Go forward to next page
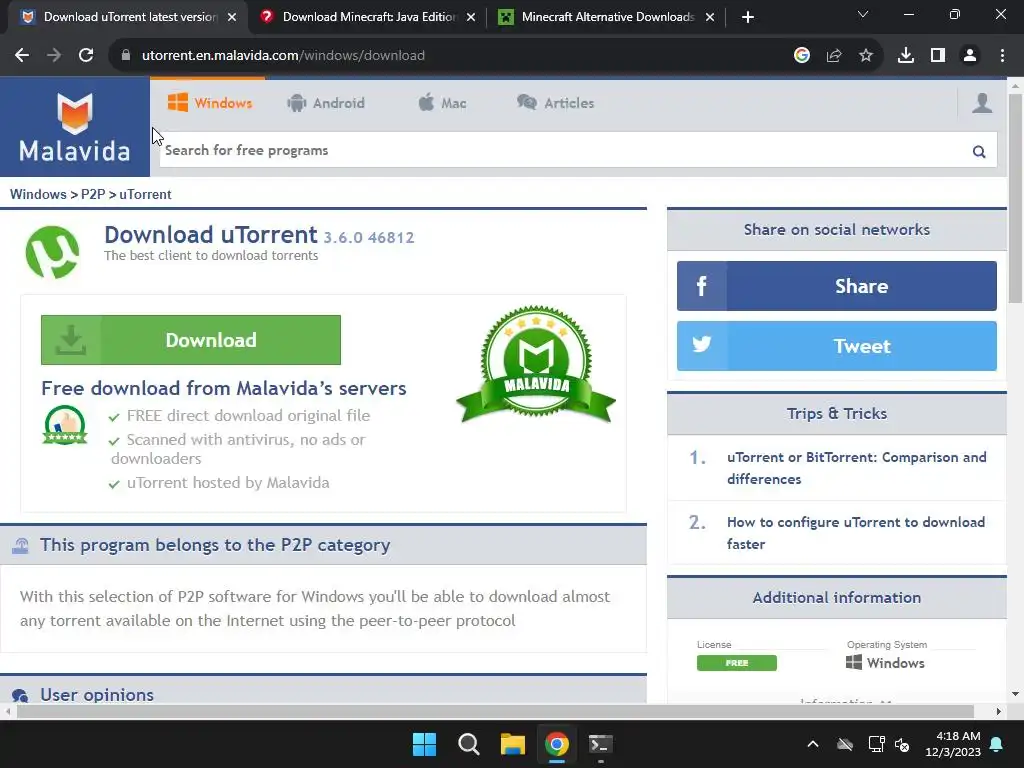 (x=54, y=56)
